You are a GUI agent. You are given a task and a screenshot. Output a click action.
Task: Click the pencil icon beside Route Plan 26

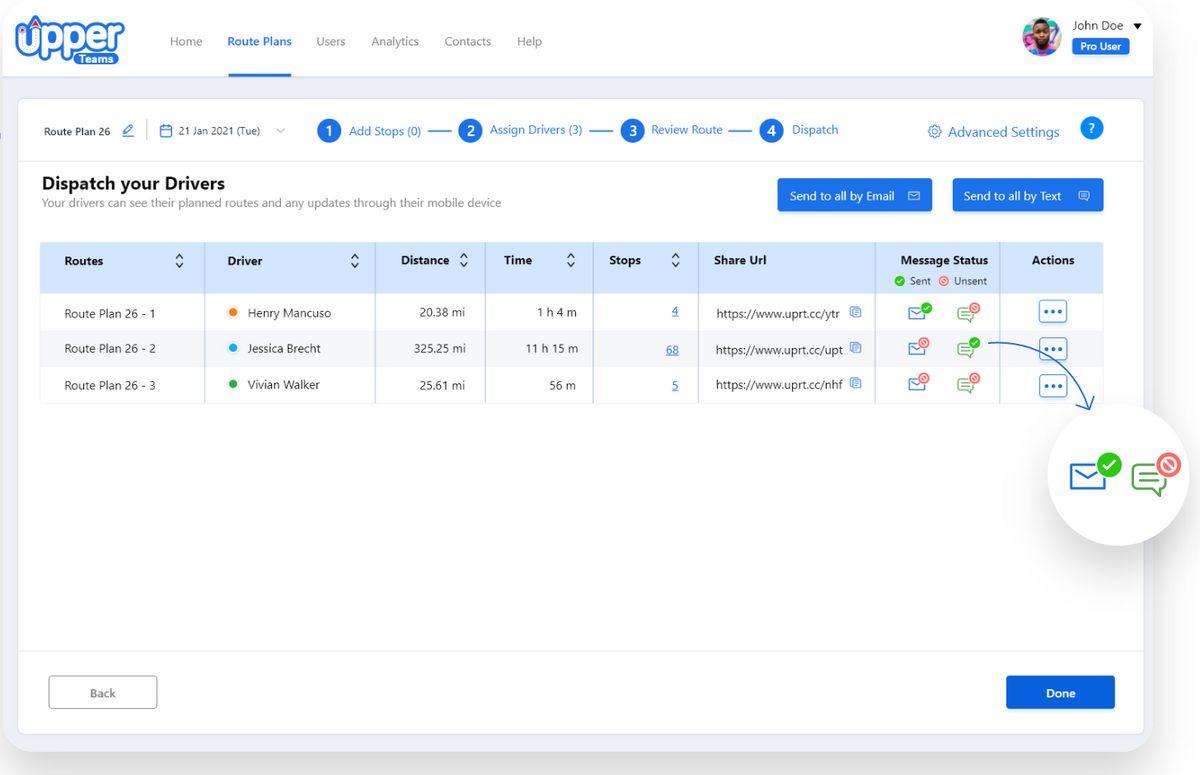[x=128, y=131]
